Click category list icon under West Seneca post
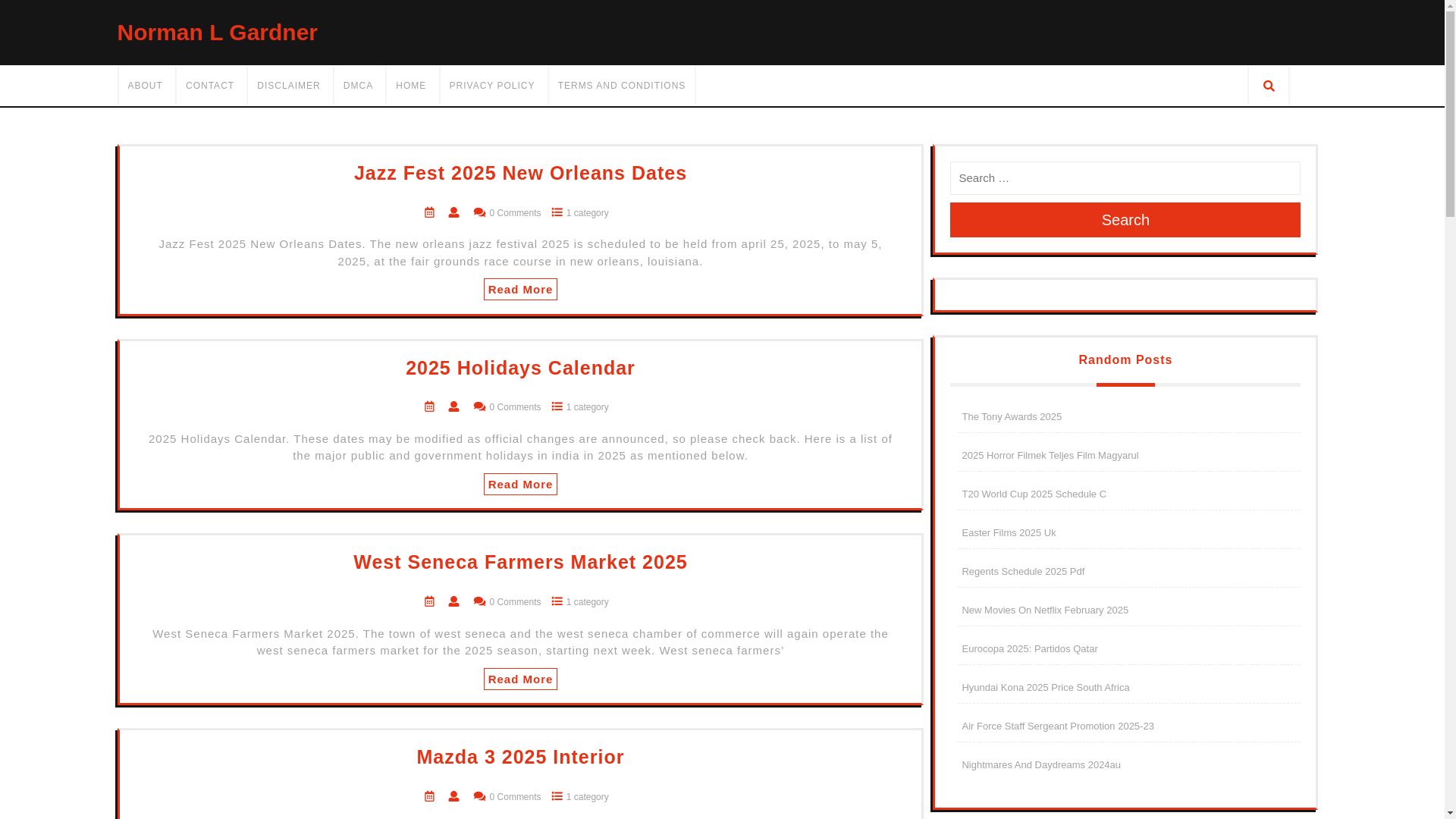This screenshot has height=819, width=1456. click(557, 602)
